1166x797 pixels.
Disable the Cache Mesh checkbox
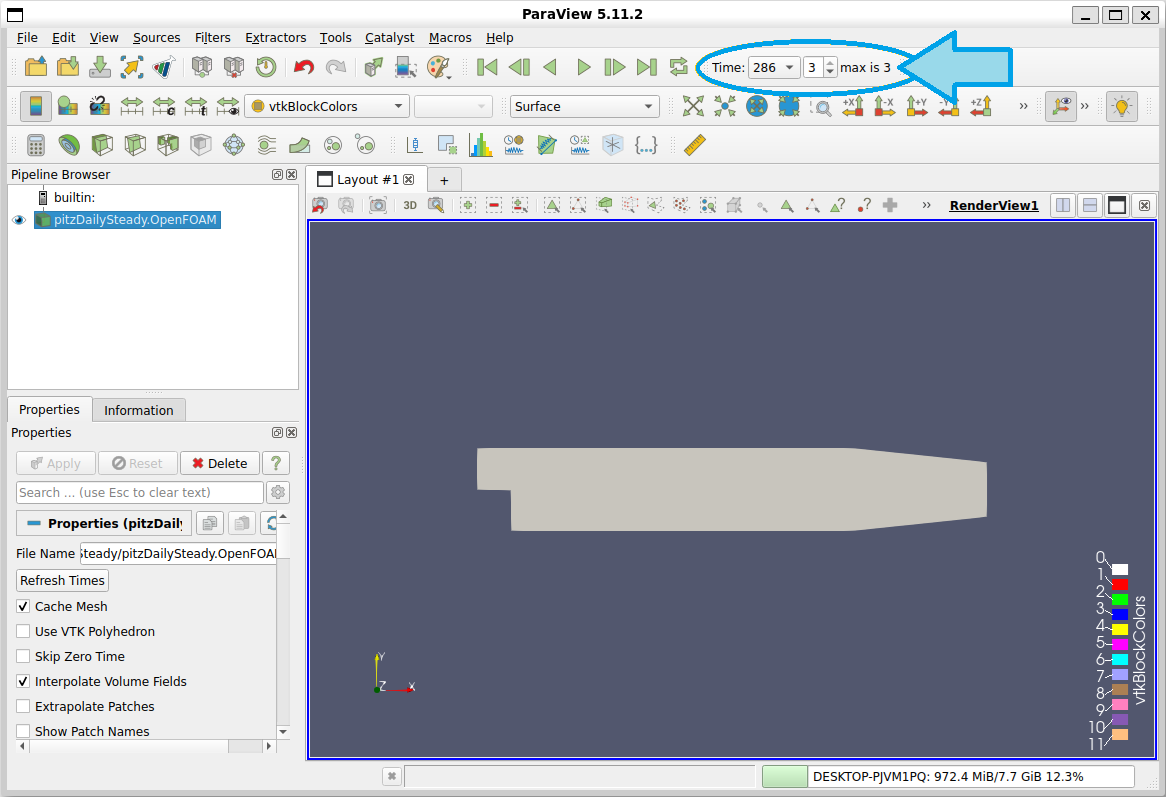pos(23,607)
